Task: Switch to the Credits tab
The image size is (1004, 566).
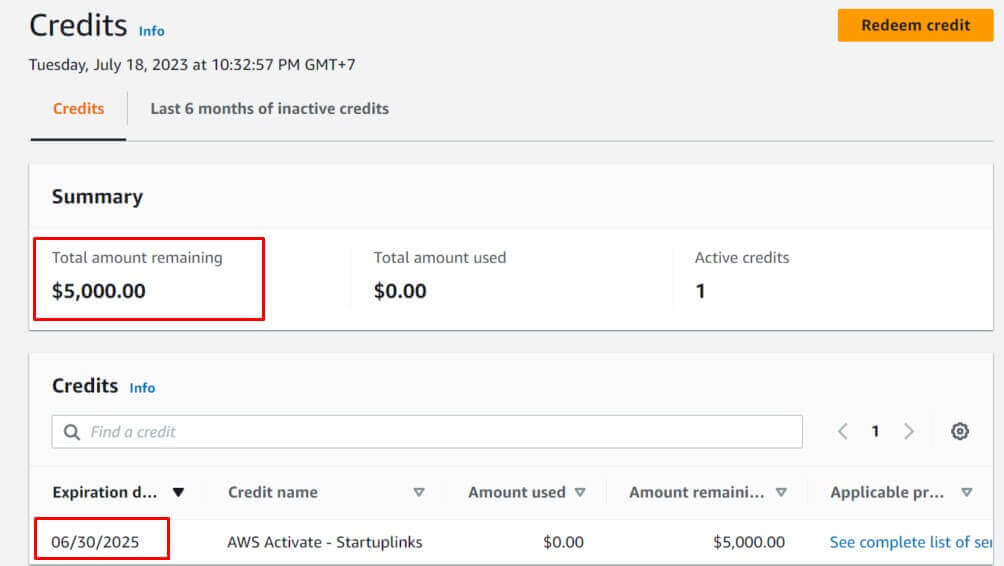Action: (x=78, y=109)
